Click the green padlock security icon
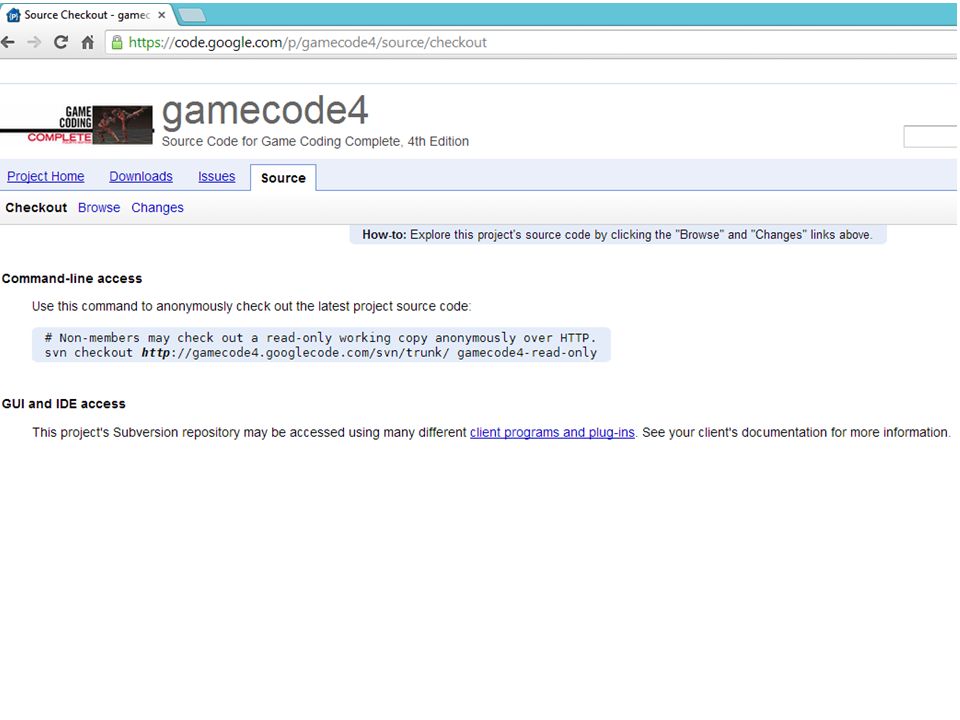Image resolution: width=960 pixels, height=720 pixels. (117, 42)
